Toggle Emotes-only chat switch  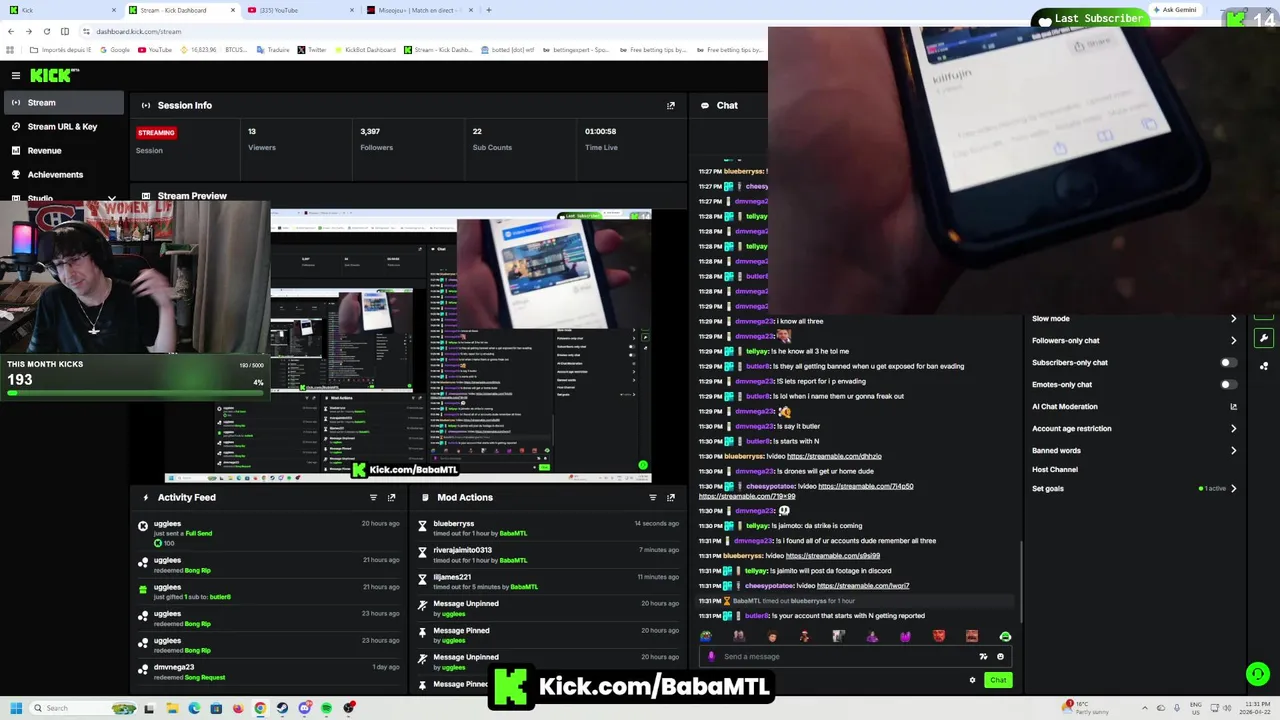(x=1228, y=384)
